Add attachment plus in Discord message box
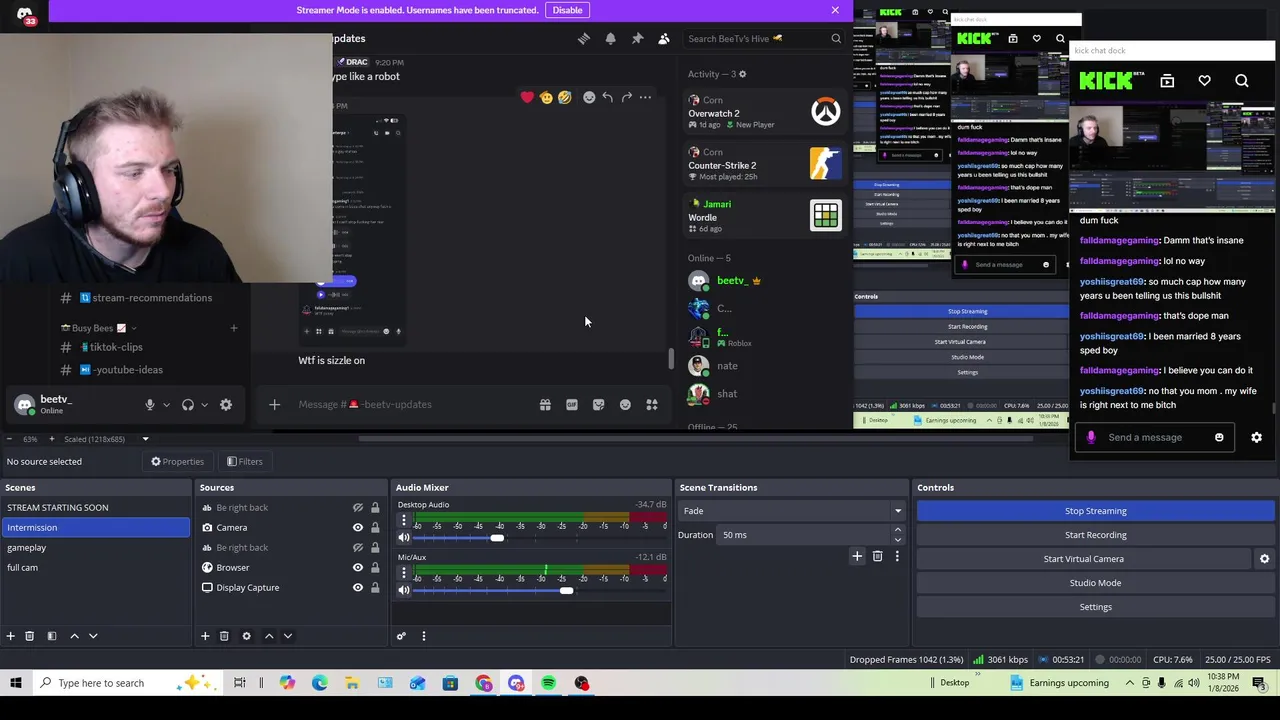The height and width of the screenshot is (720, 1280). (274, 404)
